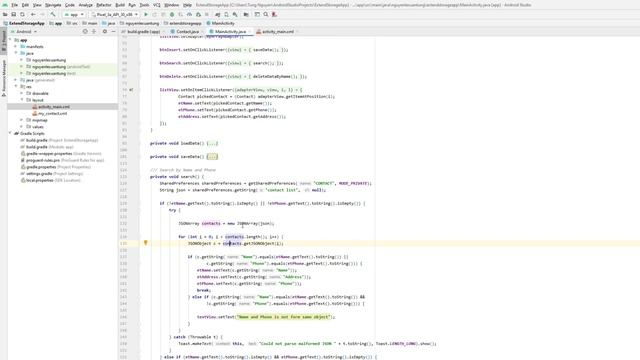The width and height of the screenshot is (640, 360).
Task: Expand the mipmap folder
Action: pos(22,120)
